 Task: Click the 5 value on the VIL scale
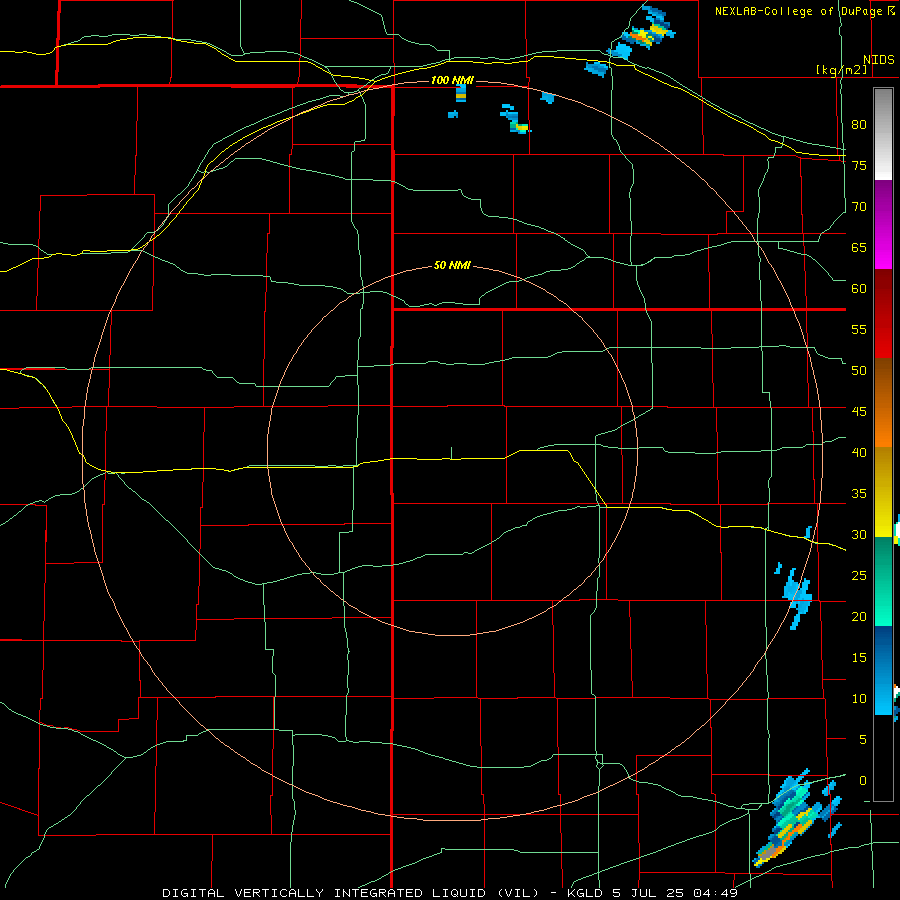pos(863,740)
